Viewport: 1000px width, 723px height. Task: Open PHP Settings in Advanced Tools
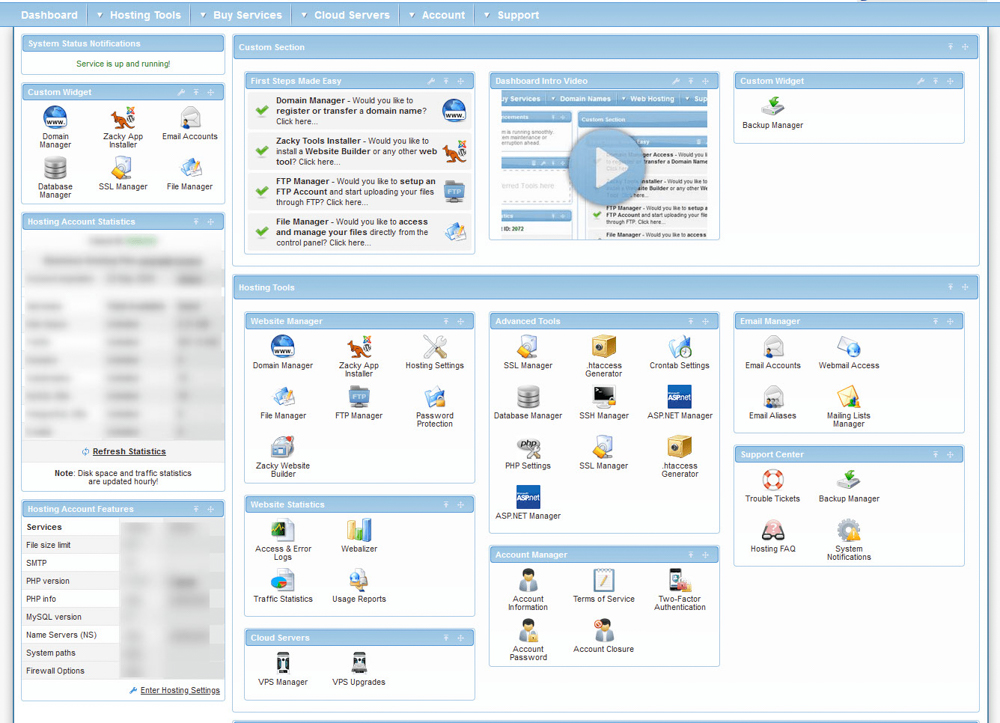coord(528,452)
